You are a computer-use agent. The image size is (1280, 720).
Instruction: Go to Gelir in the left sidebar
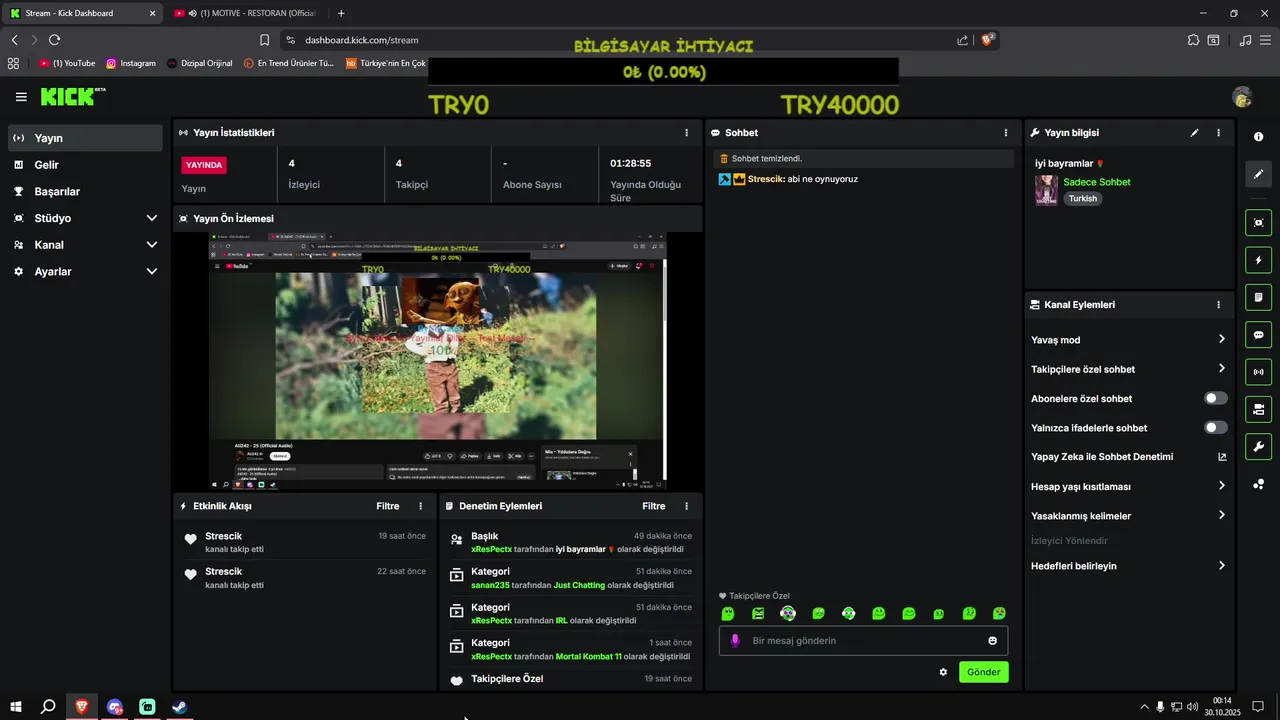coord(85,165)
